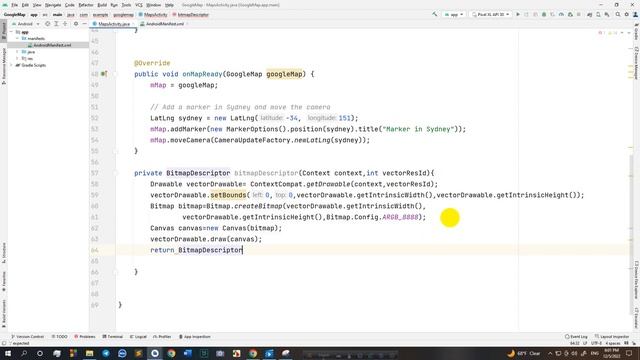The width and height of the screenshot is (640, 360).
Task: Open the Refactor menu
Action: pyautogui.click(x=86, y=5)
